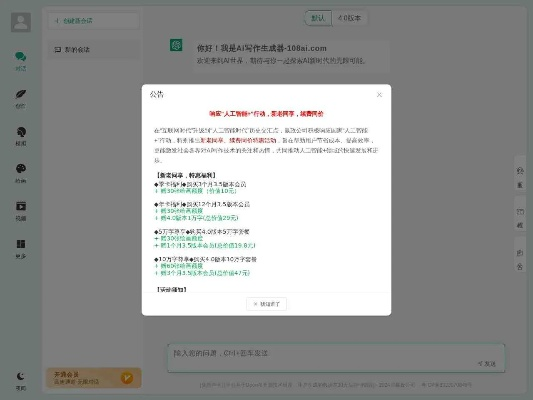This screenshot has width=533, height=400.
Task: Click the green 总价值19.8元 bonus line
Action: (205, 245)
